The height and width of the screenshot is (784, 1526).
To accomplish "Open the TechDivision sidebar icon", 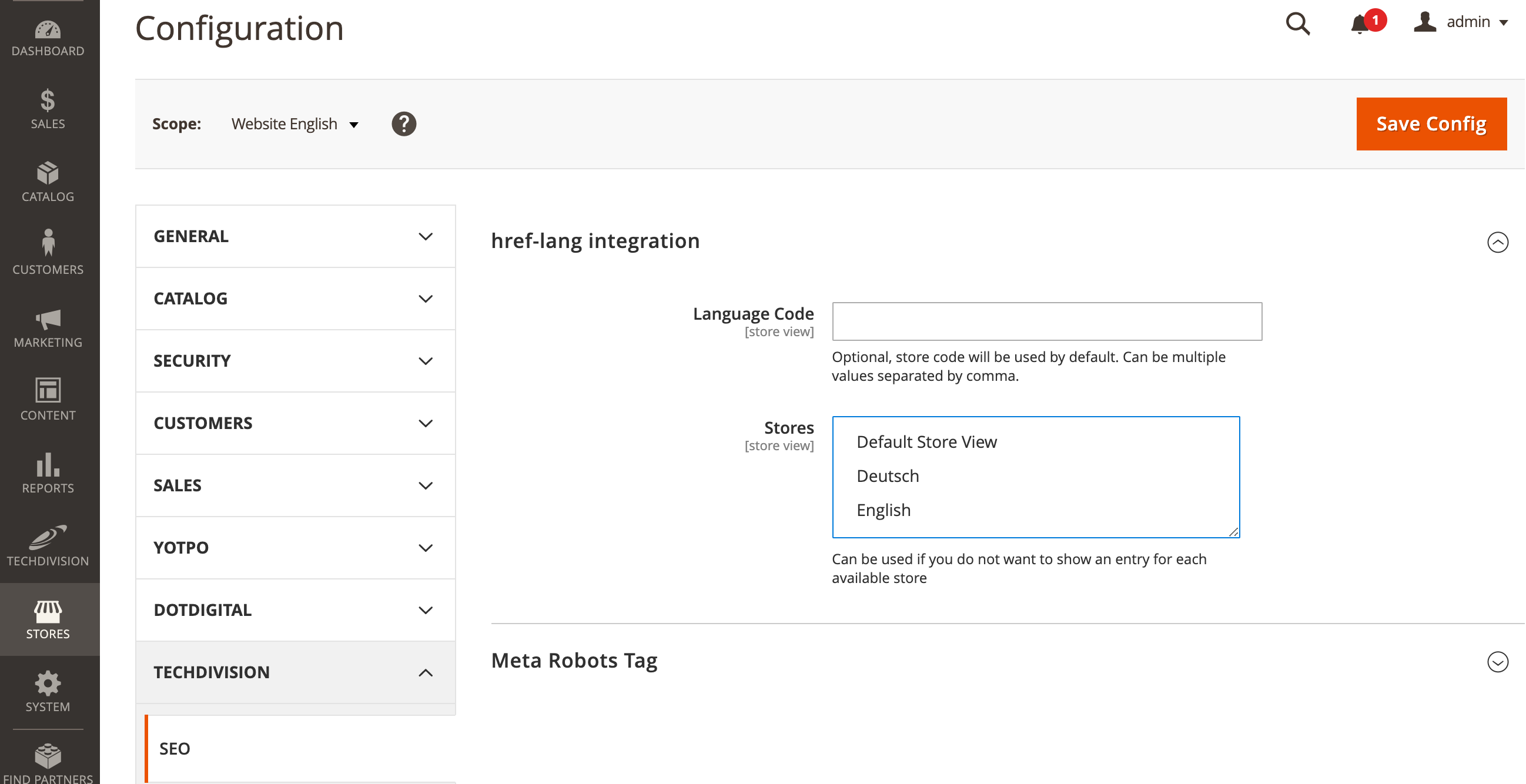I will (x=48, y=538).
